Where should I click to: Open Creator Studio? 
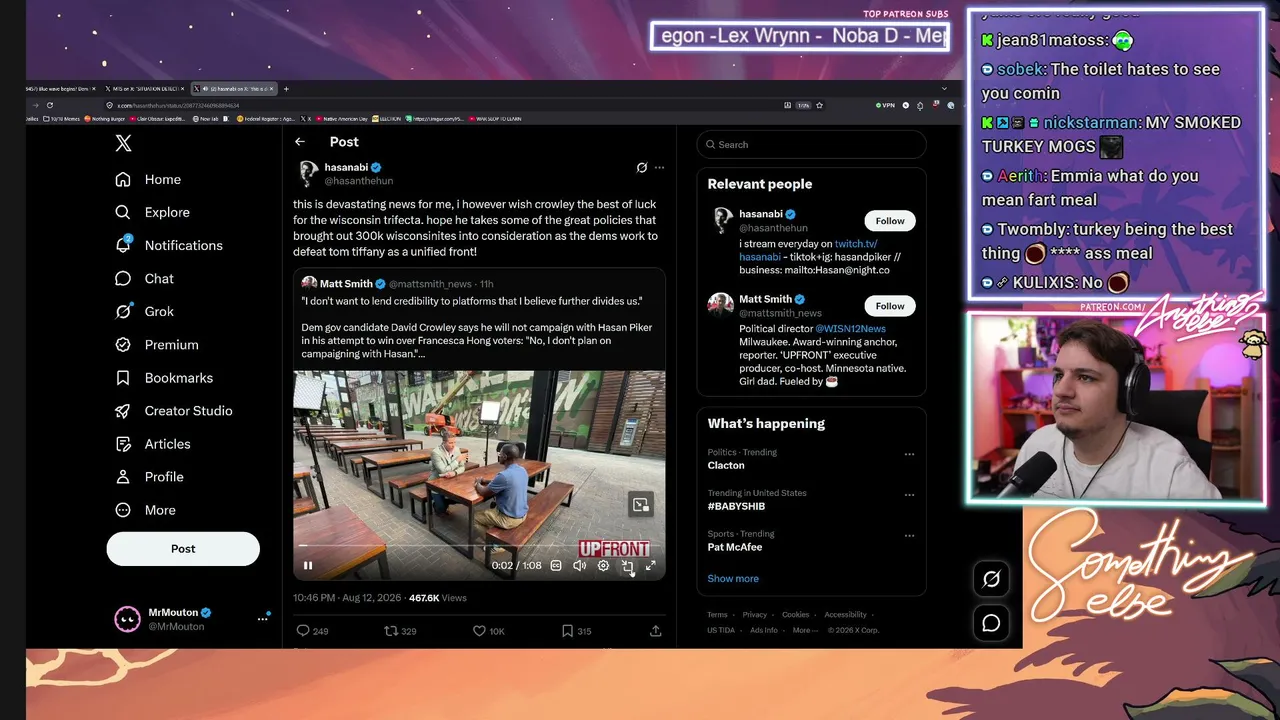(x=173, y=410)
